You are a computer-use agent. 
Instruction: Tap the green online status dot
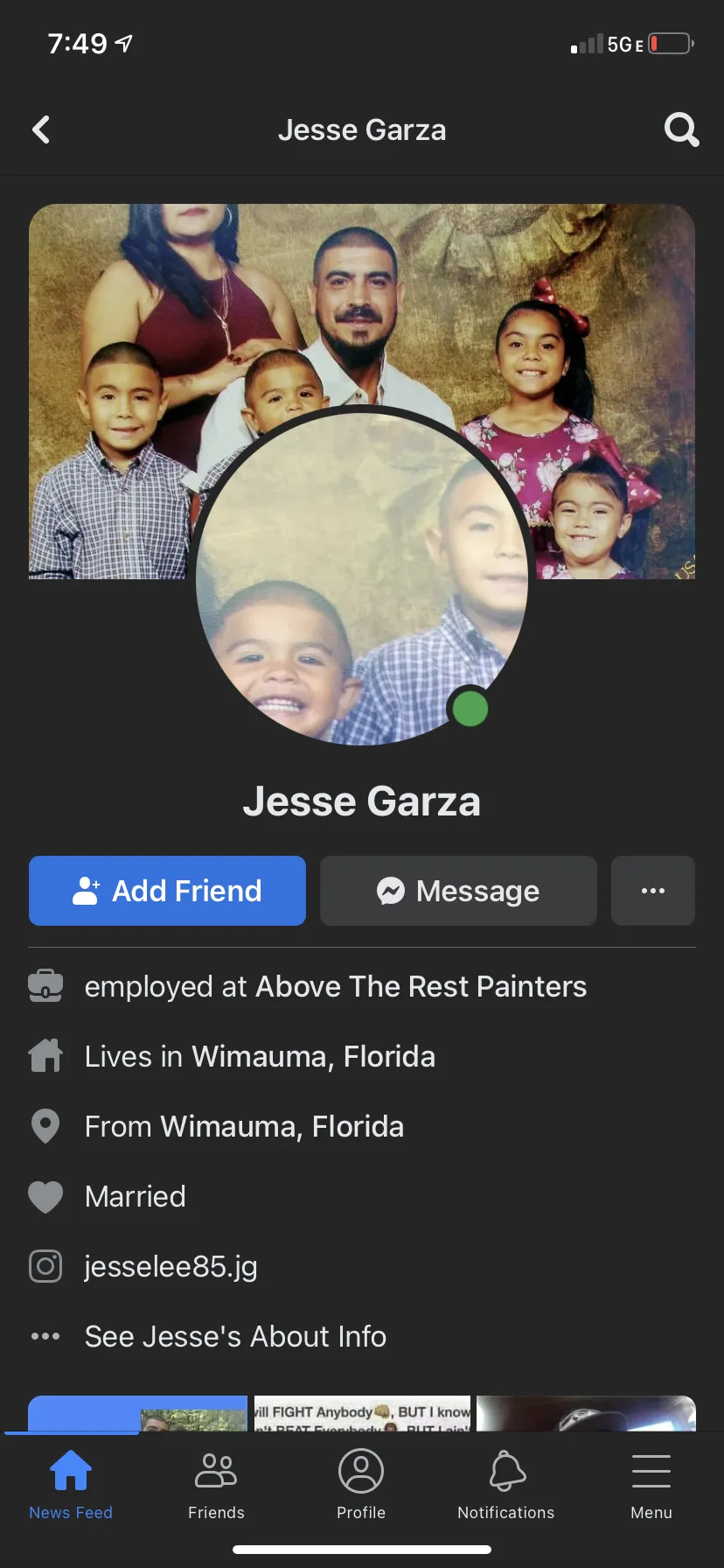[470, 708]
